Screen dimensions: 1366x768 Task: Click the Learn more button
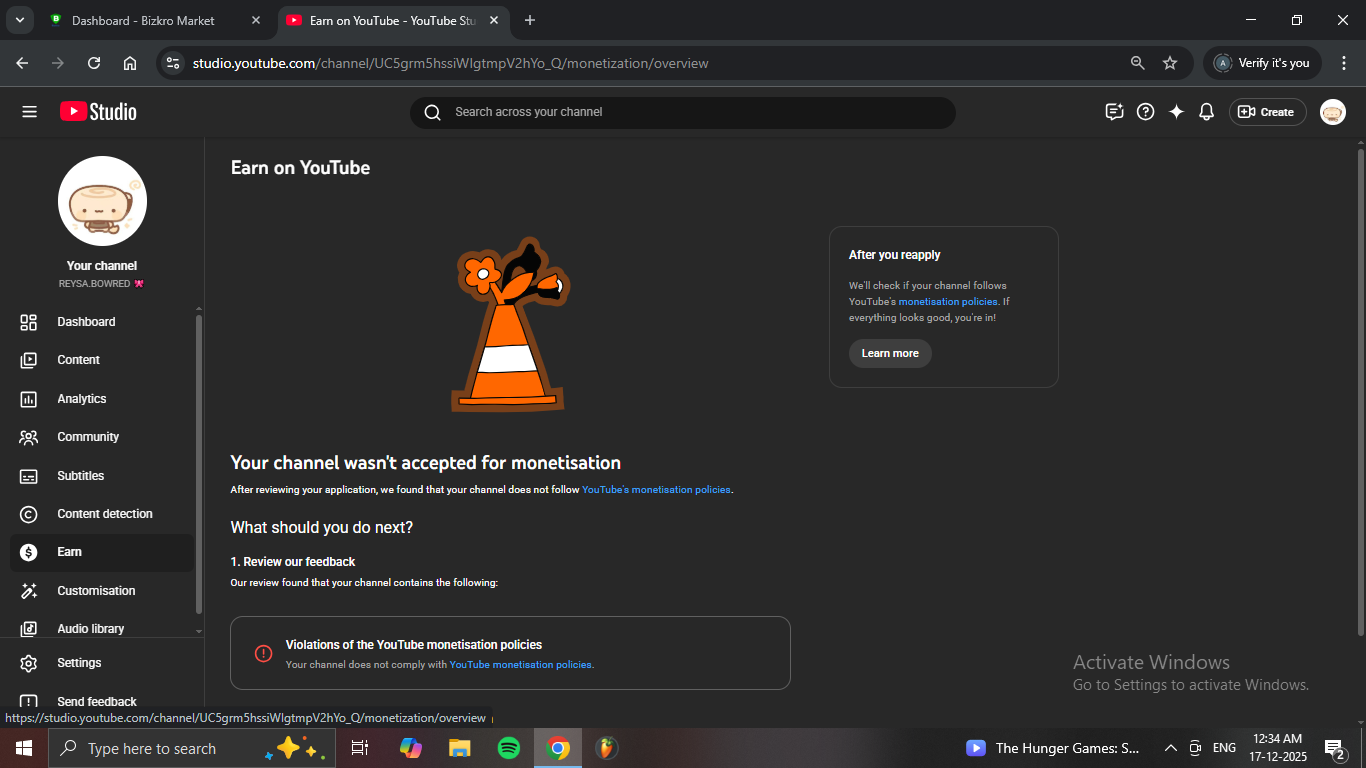point(890,353)
